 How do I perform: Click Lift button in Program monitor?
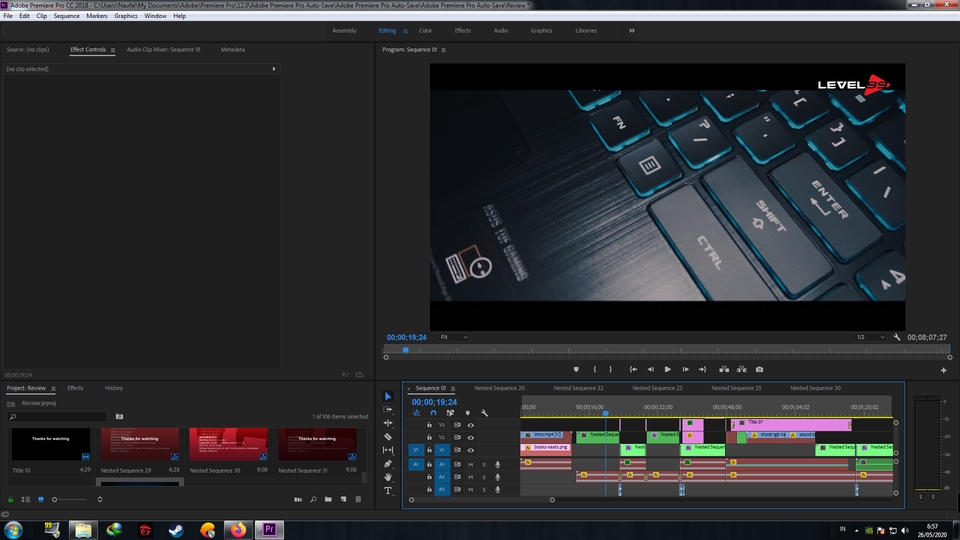724,369
